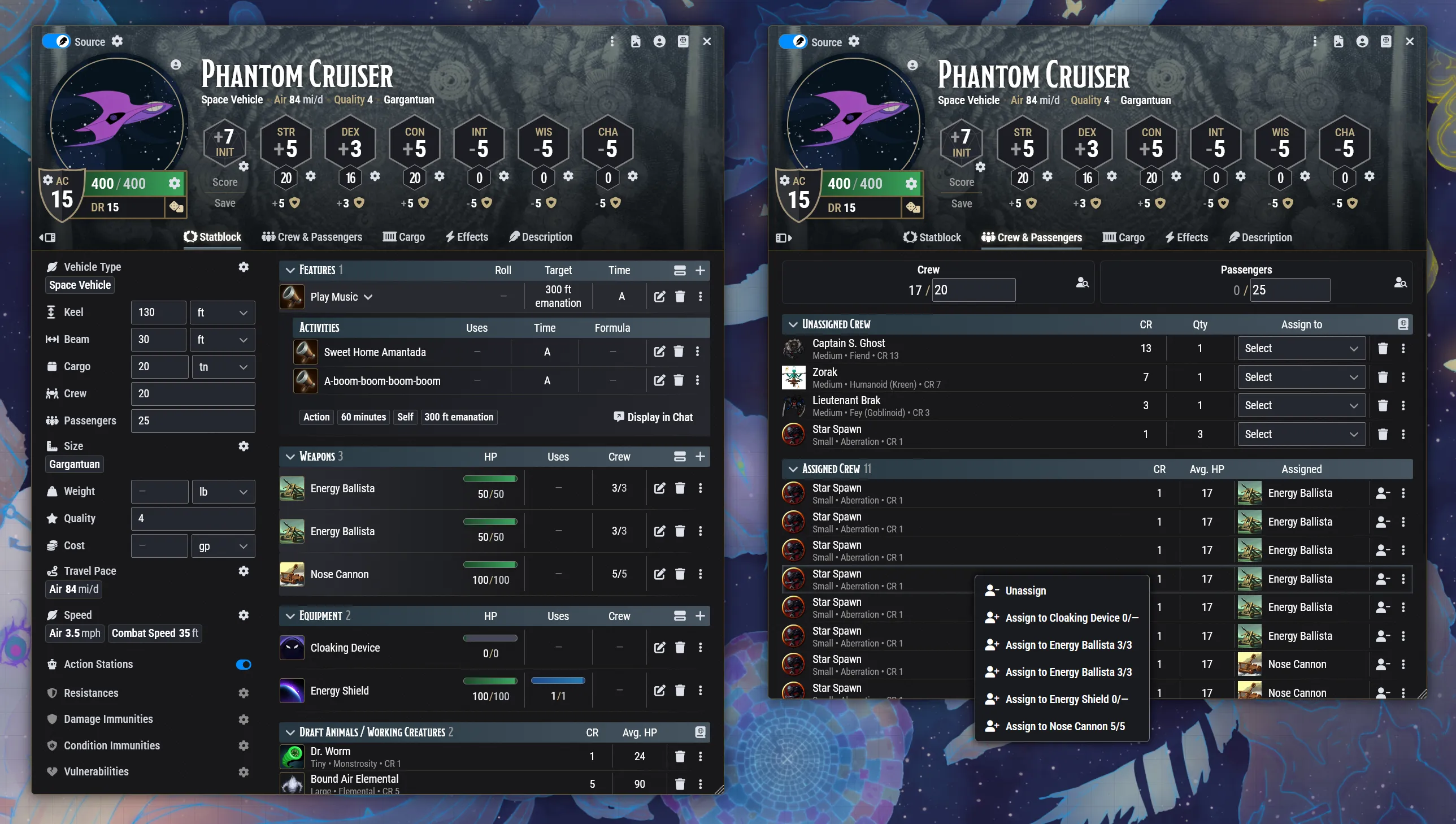The image size is (1456, 824).
Task: Open Effects tab in left window
Action: tap(467, 237)
